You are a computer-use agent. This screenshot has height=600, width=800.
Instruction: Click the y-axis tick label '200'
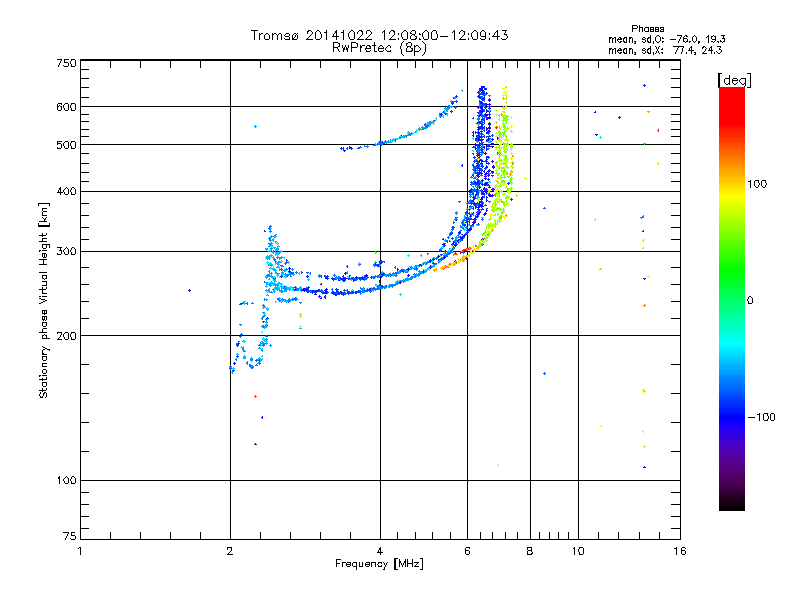pyautogui.click(x=67, y=336)
